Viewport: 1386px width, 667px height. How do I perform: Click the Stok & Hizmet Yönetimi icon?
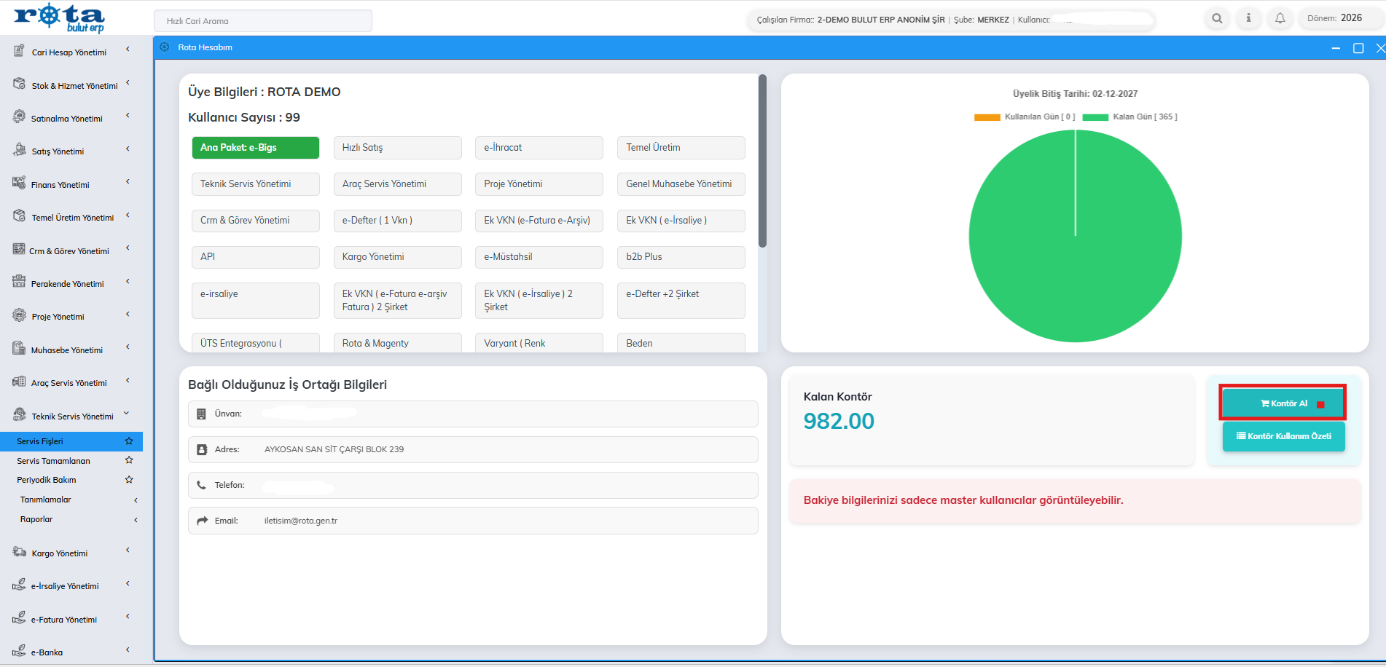click(x=19, y=85)
